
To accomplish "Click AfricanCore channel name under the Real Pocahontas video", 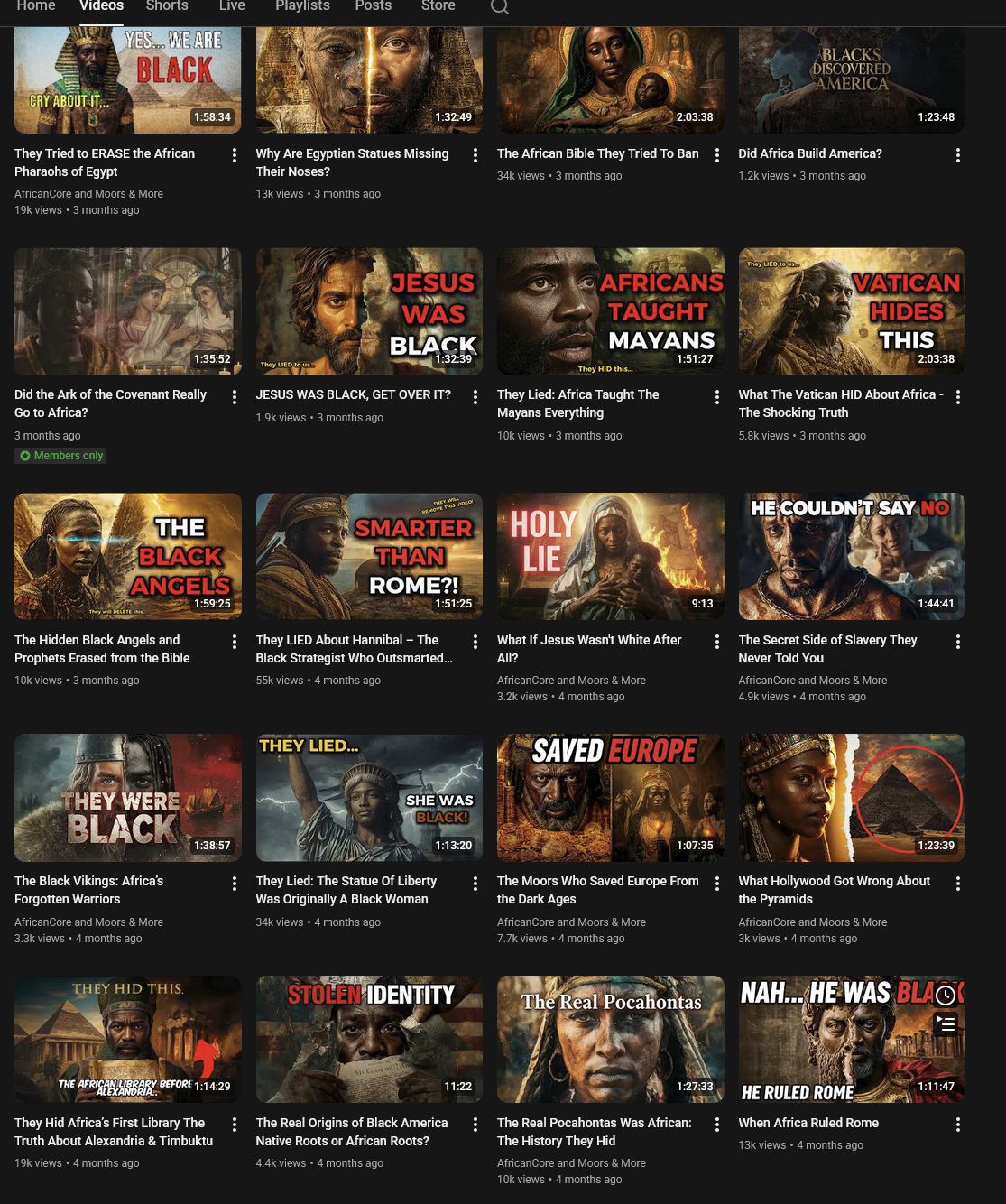I will pyautogui.click(x=571, y=1163).
